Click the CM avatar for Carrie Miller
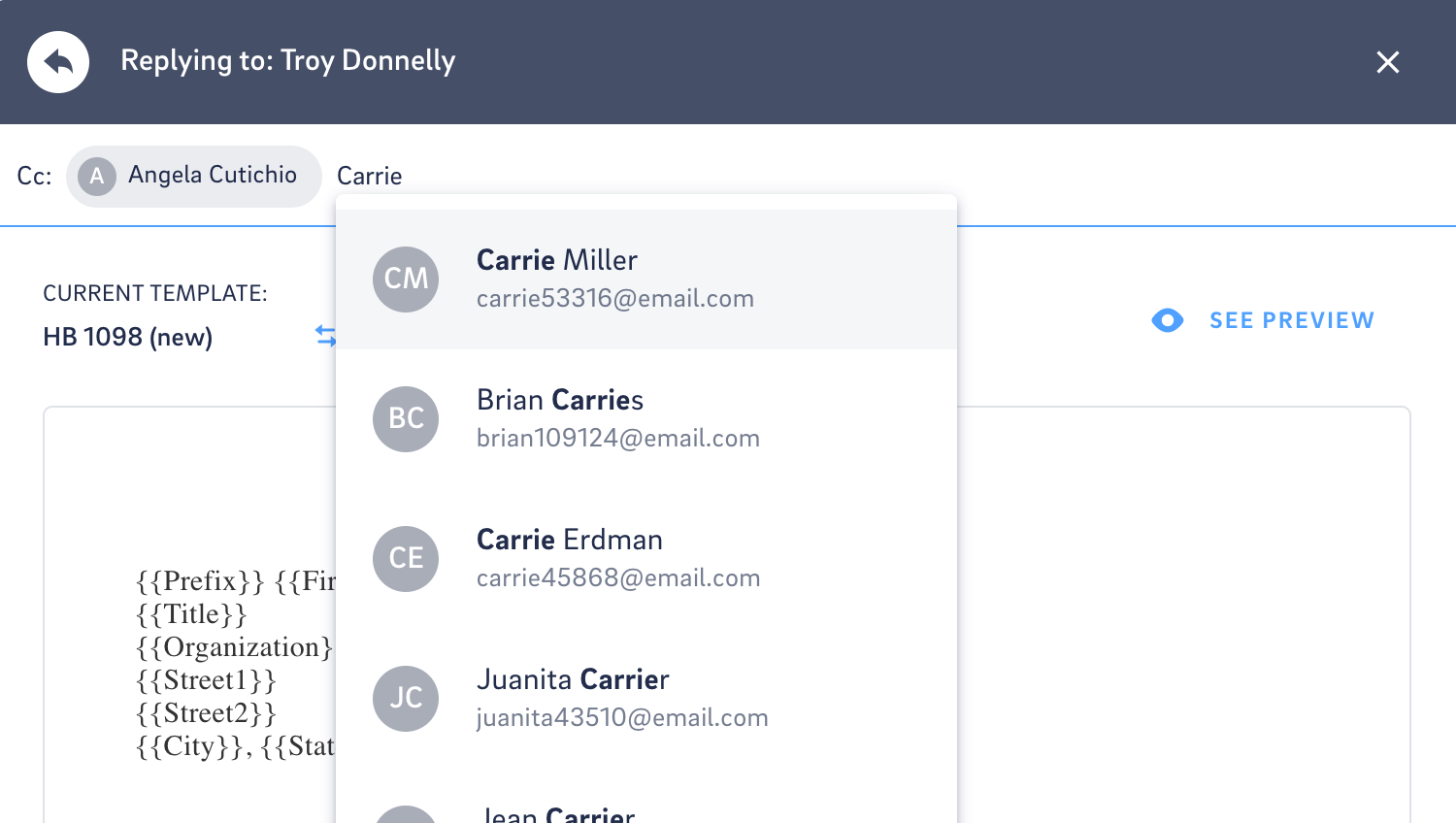This screenshot has height=823, width=1456. click(406, 280)
